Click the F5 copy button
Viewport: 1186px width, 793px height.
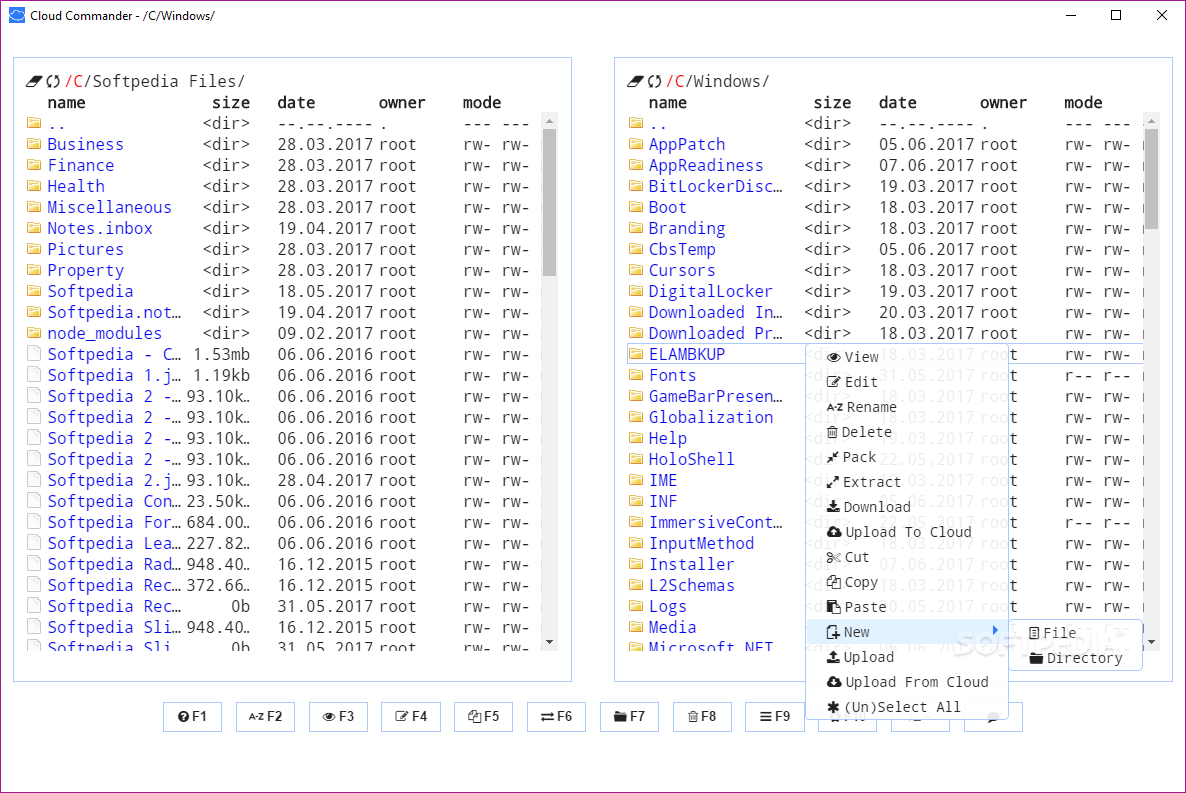(483, 717)
